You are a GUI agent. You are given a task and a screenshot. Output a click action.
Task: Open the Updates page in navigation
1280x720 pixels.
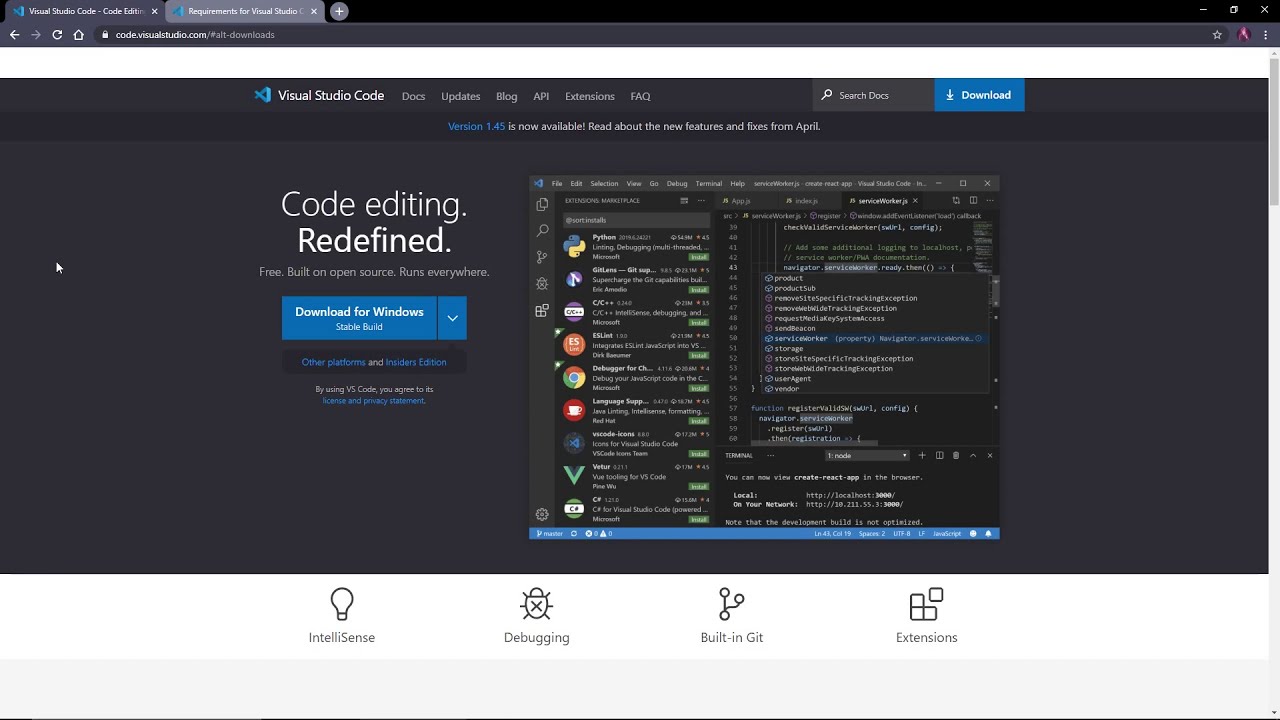tap(461, 96)
